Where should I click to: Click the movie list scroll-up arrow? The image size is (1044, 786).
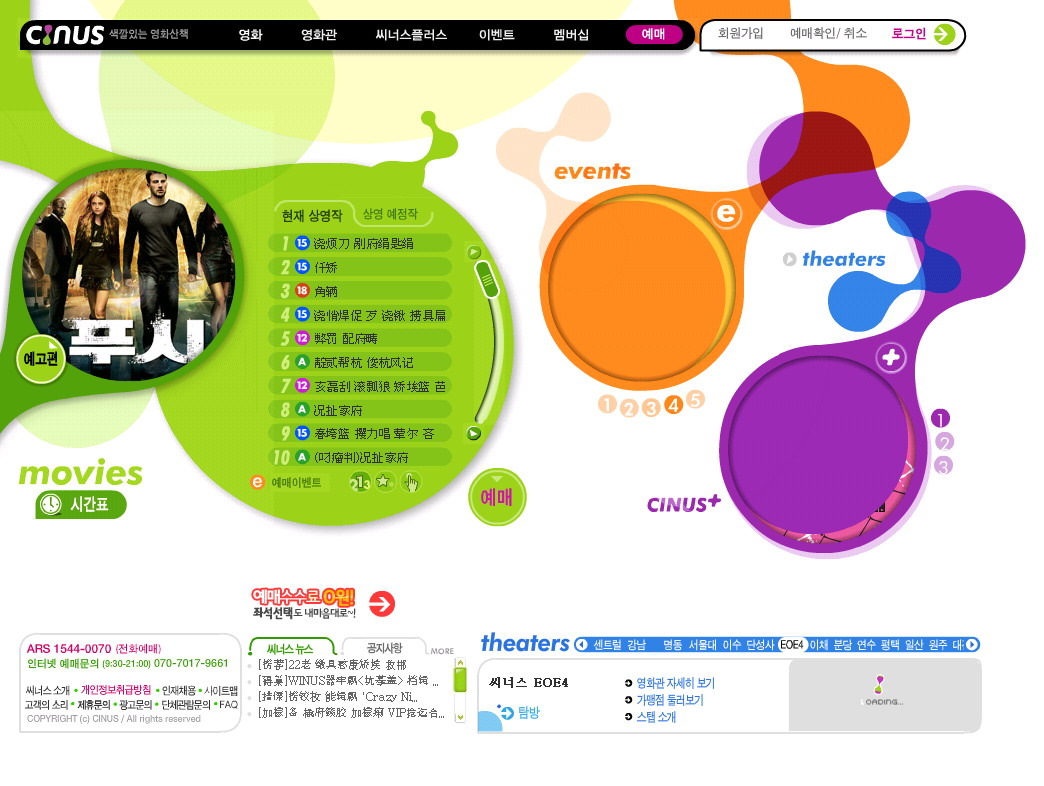(x=474, y=252)
